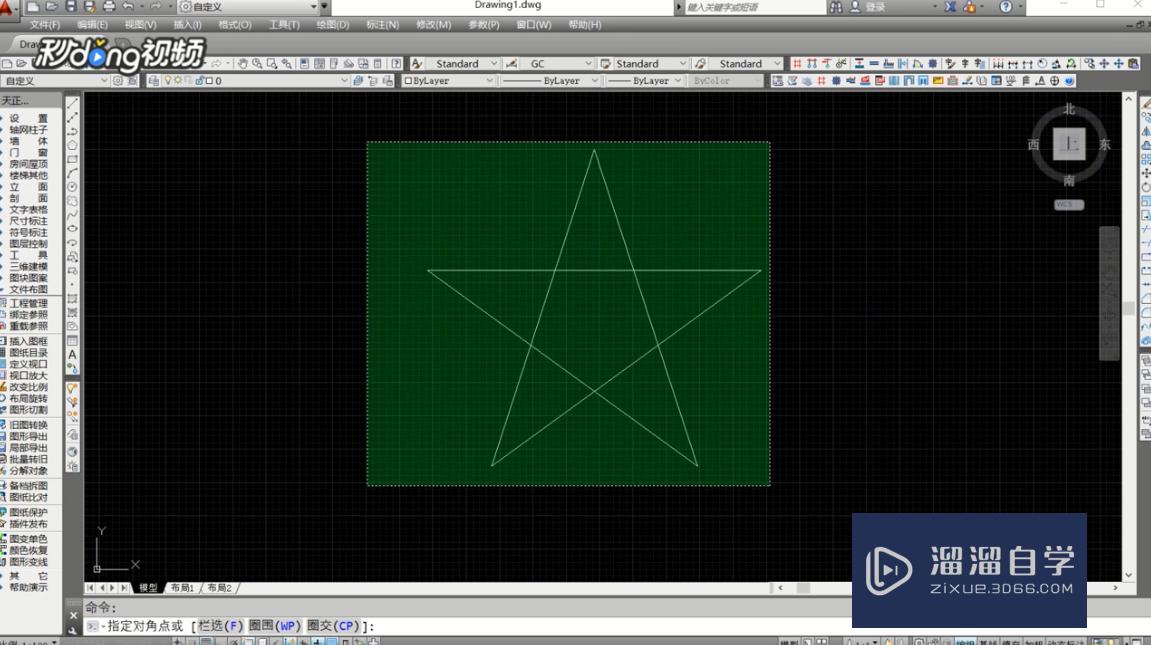Click the binoculars search icon

tap(835, 7)
